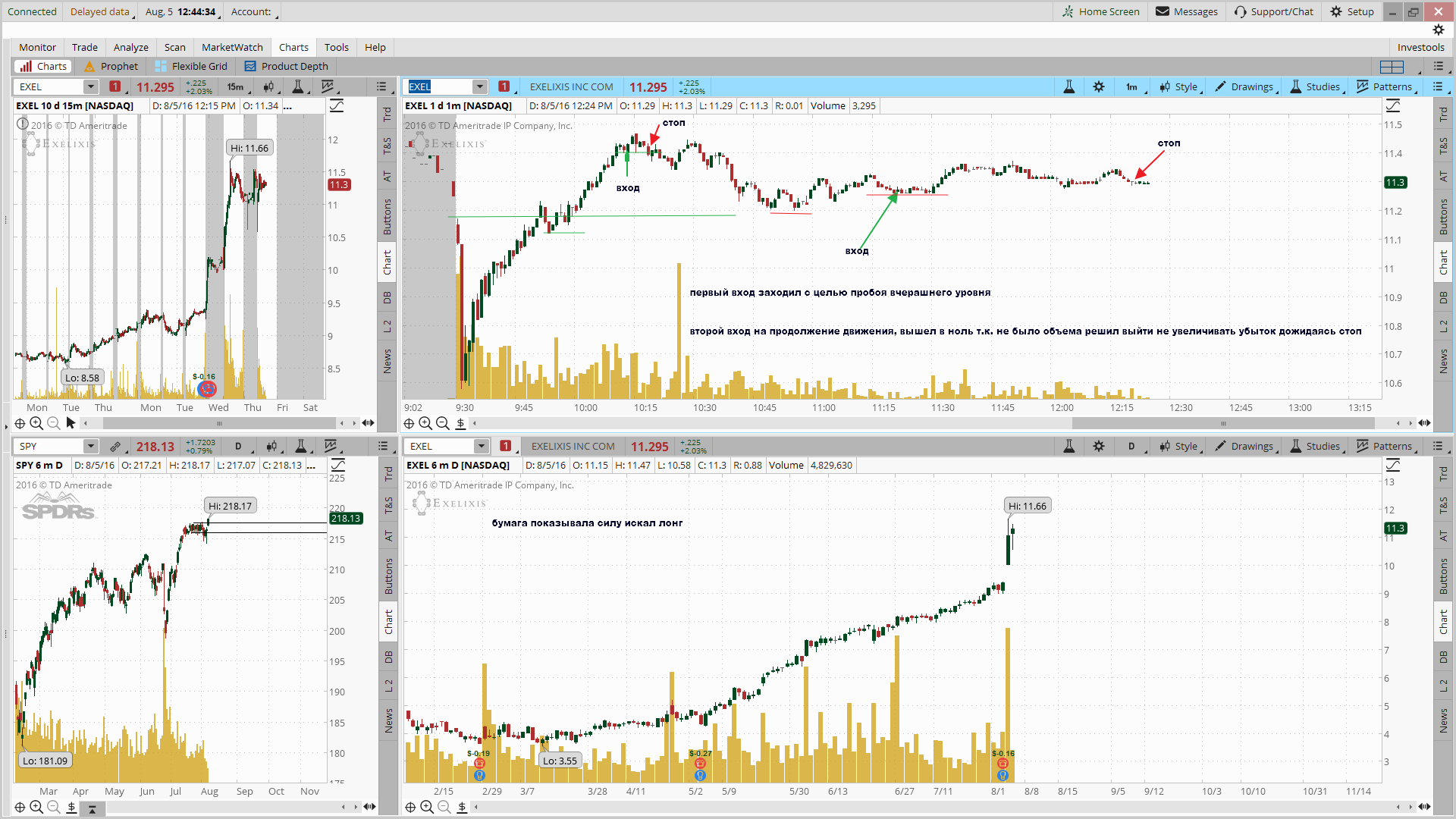Click crosshair pan tool in top-right chart footer
The height and width of the screenshot is (819, 1456).
click(x=409, y=423)
